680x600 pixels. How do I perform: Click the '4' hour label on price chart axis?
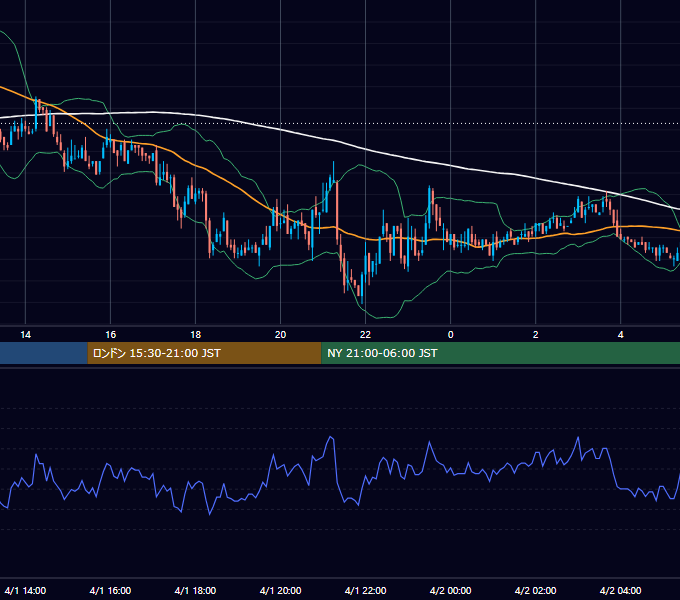pyautogui.click(x=621, y=335)
